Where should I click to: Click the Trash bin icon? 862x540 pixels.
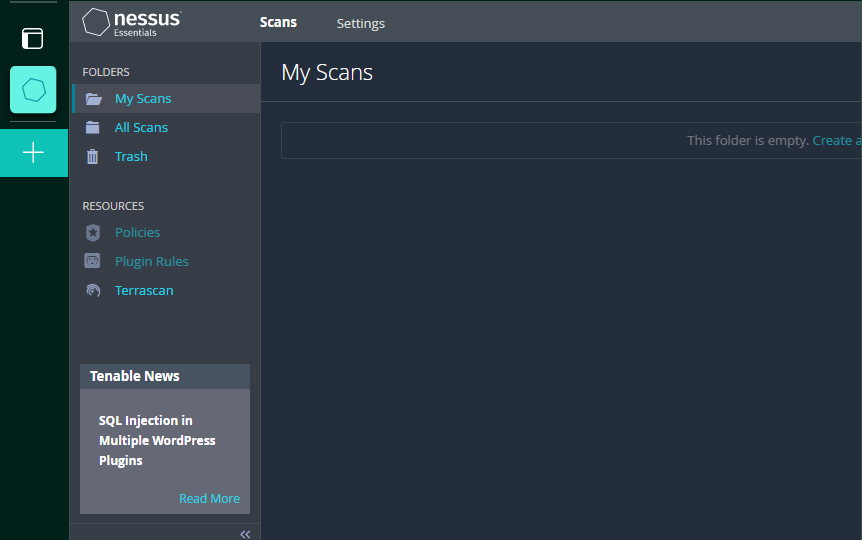pyautogui.click(x=92, y=157)
